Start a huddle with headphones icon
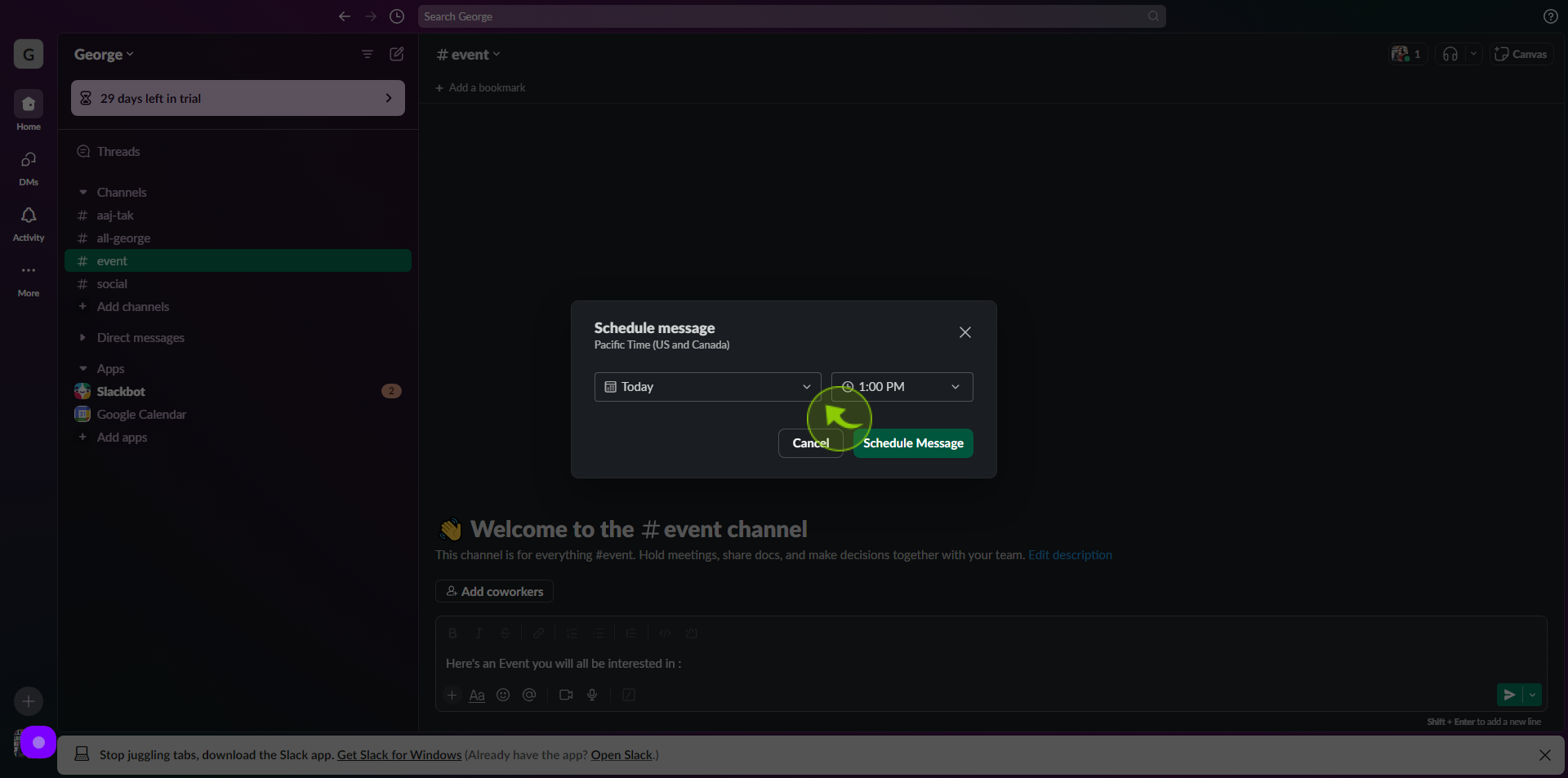 (1450, 54)
